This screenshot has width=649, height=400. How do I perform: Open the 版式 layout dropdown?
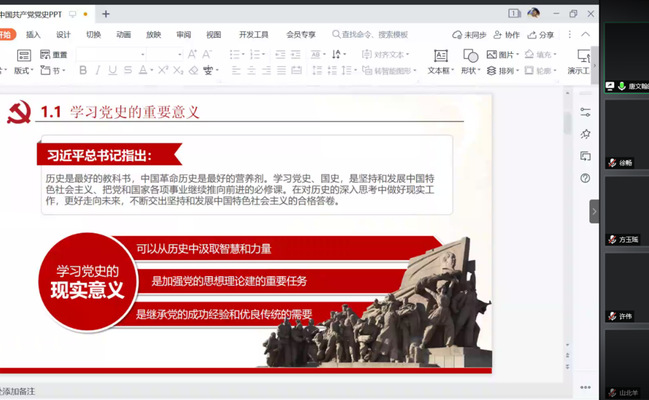(23, 71)
